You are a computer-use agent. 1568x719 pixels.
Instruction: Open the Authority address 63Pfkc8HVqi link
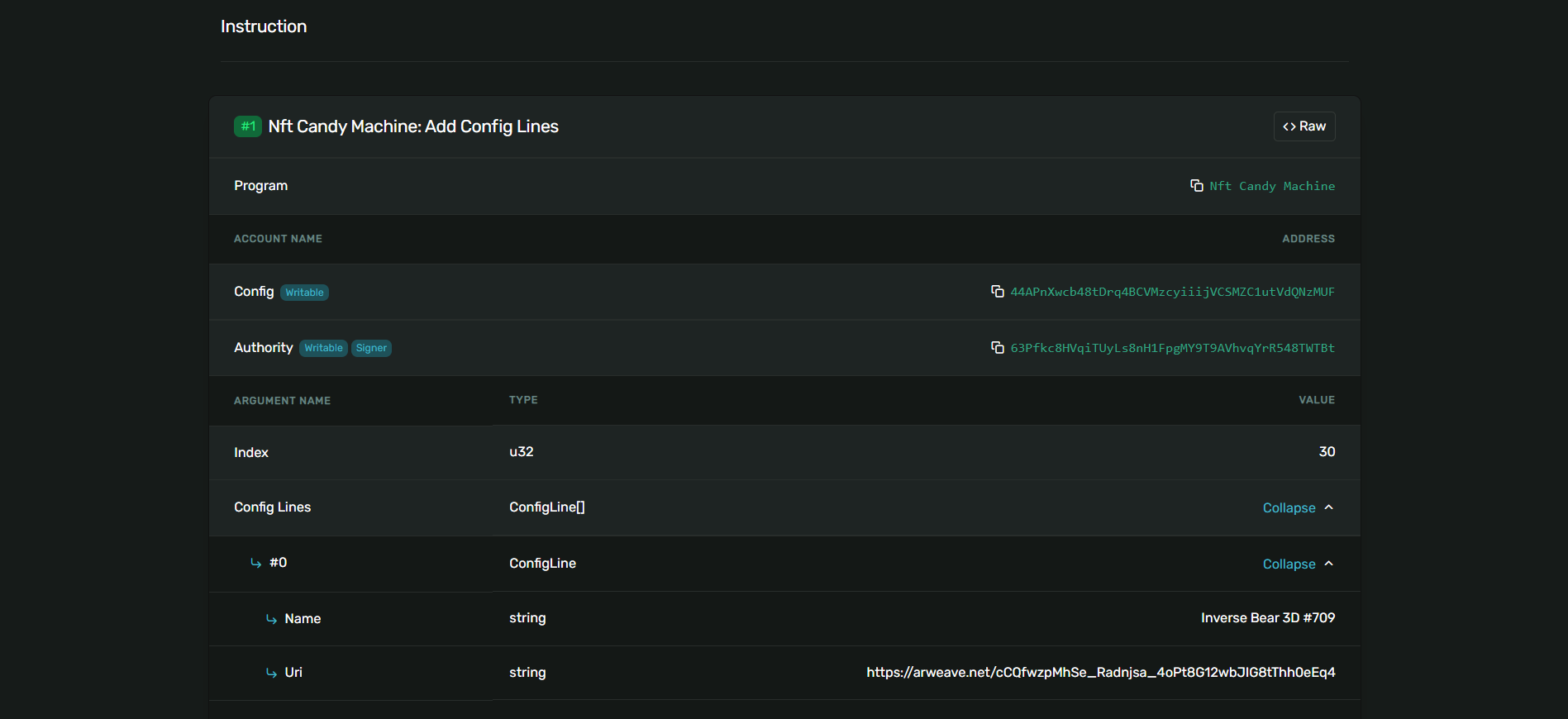(x=1172, y=348)
